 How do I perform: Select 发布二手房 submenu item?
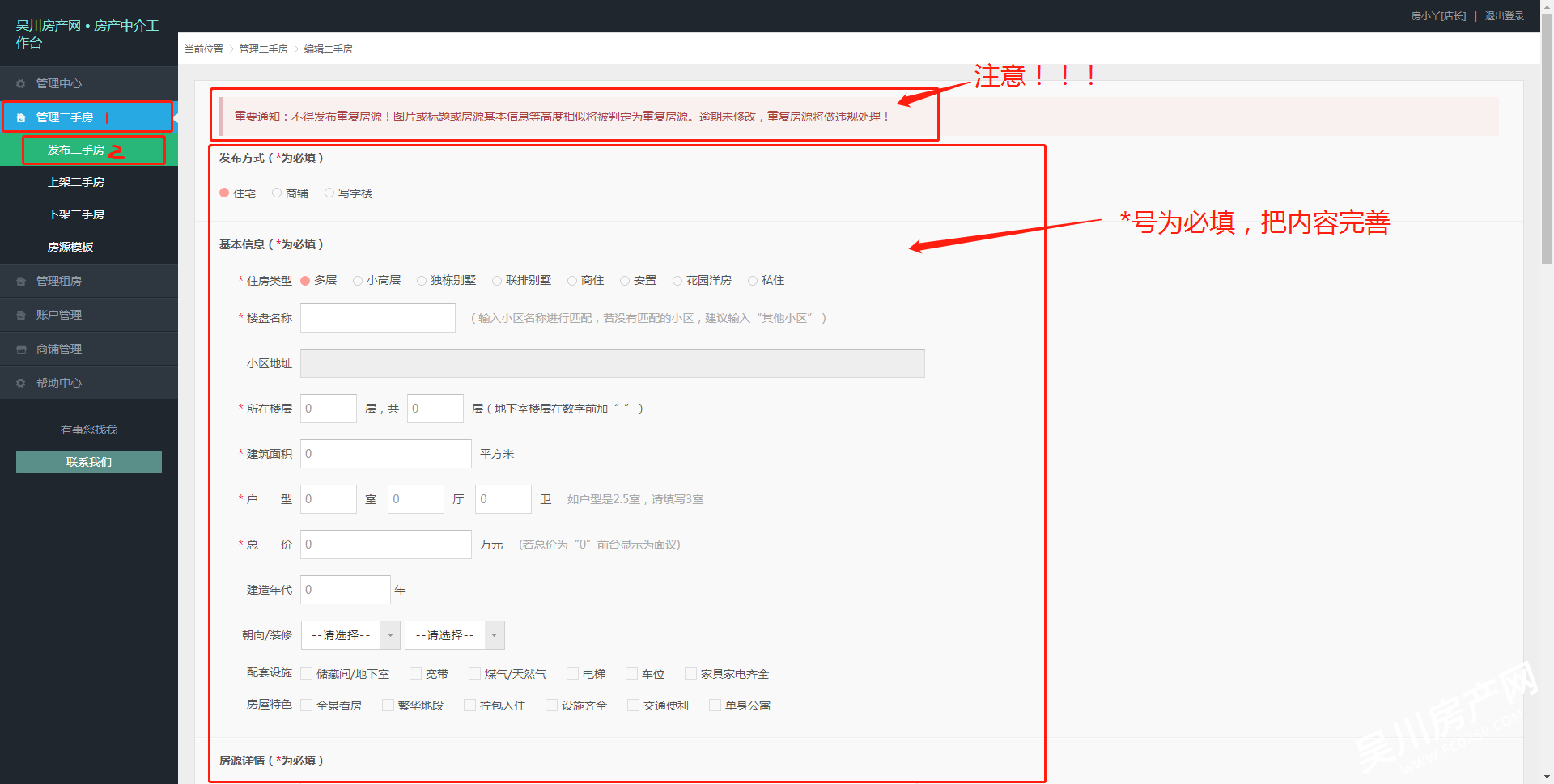pyautogui.click(x=89, y=150)
